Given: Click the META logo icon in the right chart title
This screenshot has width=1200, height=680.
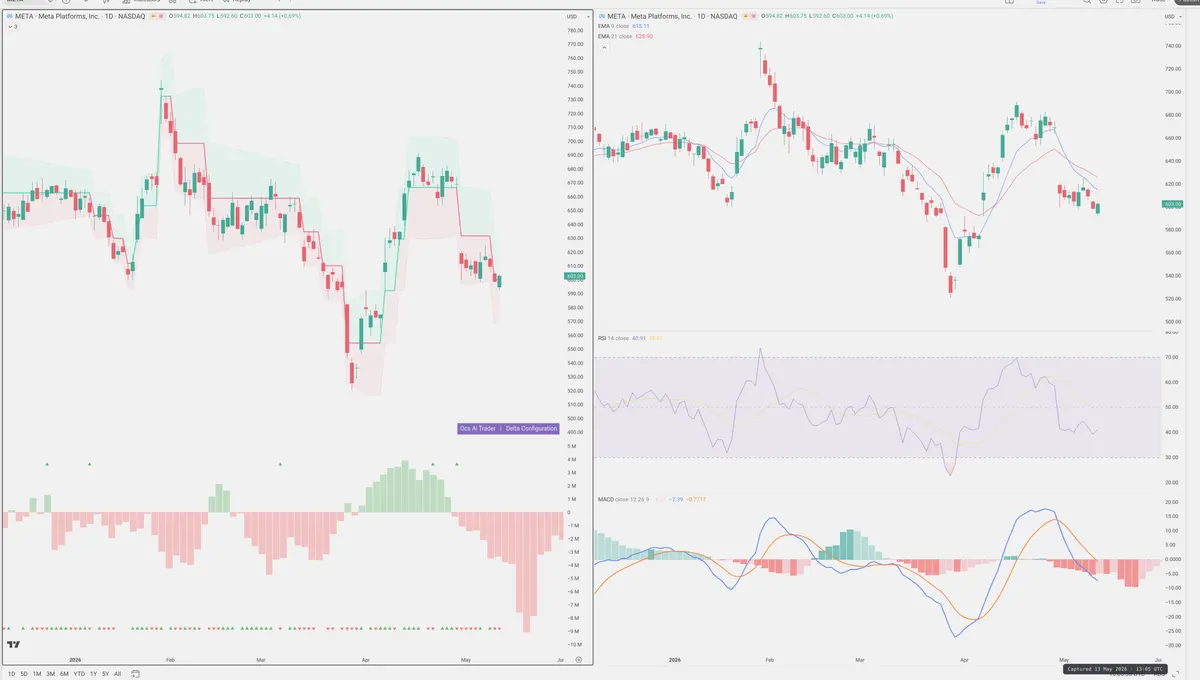Looking at the screenshot, I should (x=600, y=16).
